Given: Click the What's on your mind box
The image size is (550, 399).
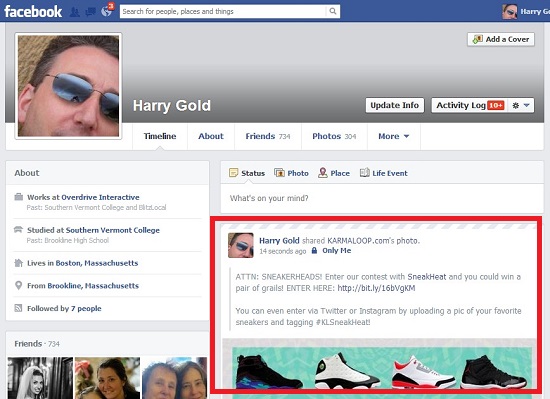Looking at the screenshot, I should point(382,198).
